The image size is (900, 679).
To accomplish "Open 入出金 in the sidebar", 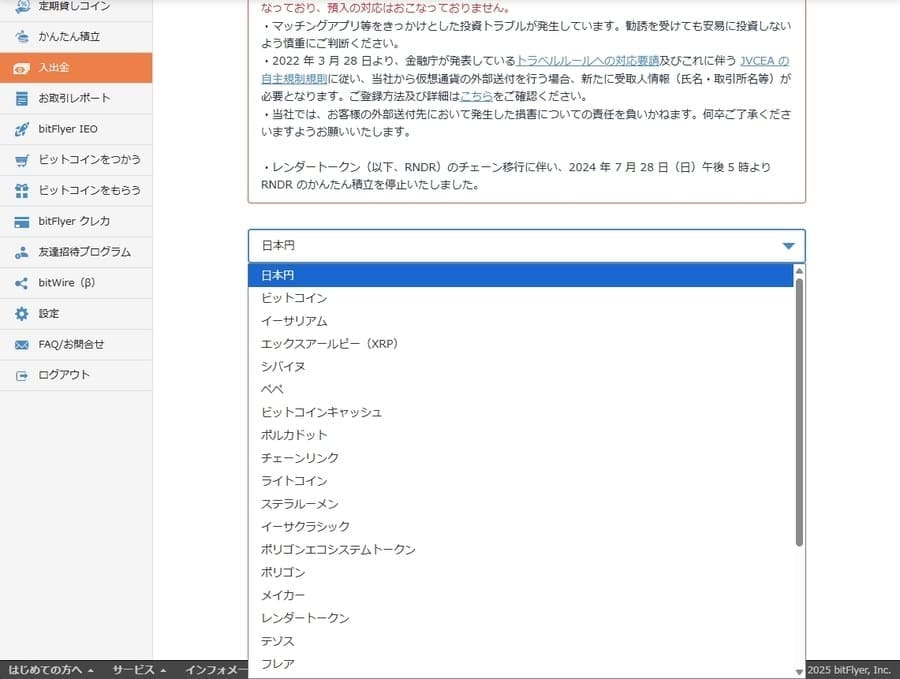I will point(76,68).
